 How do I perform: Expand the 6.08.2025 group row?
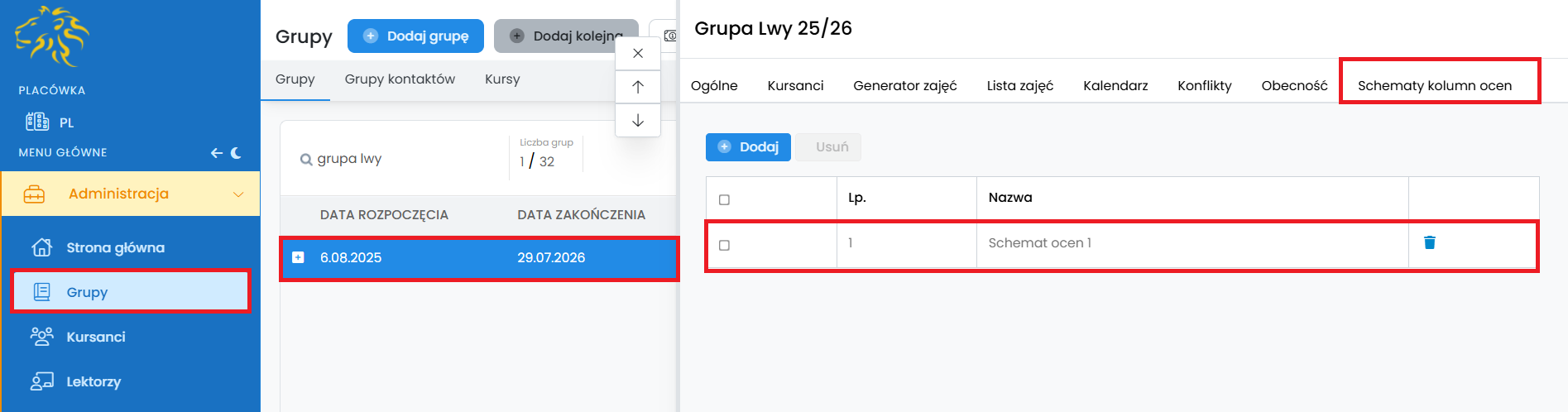[298, 257]
